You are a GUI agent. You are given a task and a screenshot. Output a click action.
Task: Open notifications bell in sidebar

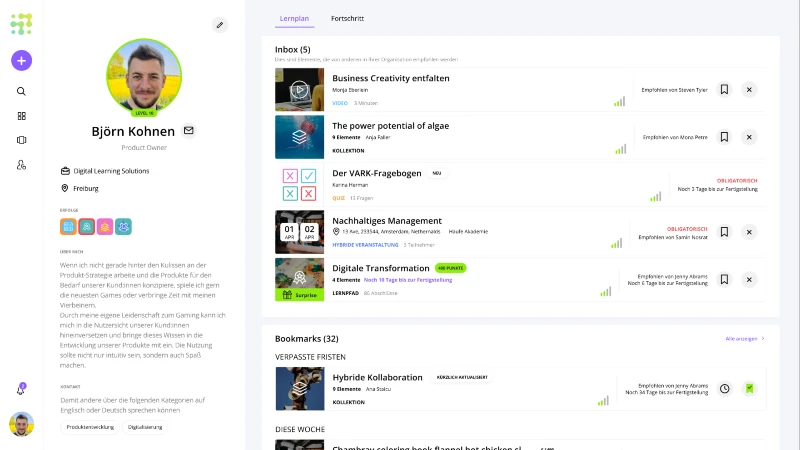(x=21, y=389)
